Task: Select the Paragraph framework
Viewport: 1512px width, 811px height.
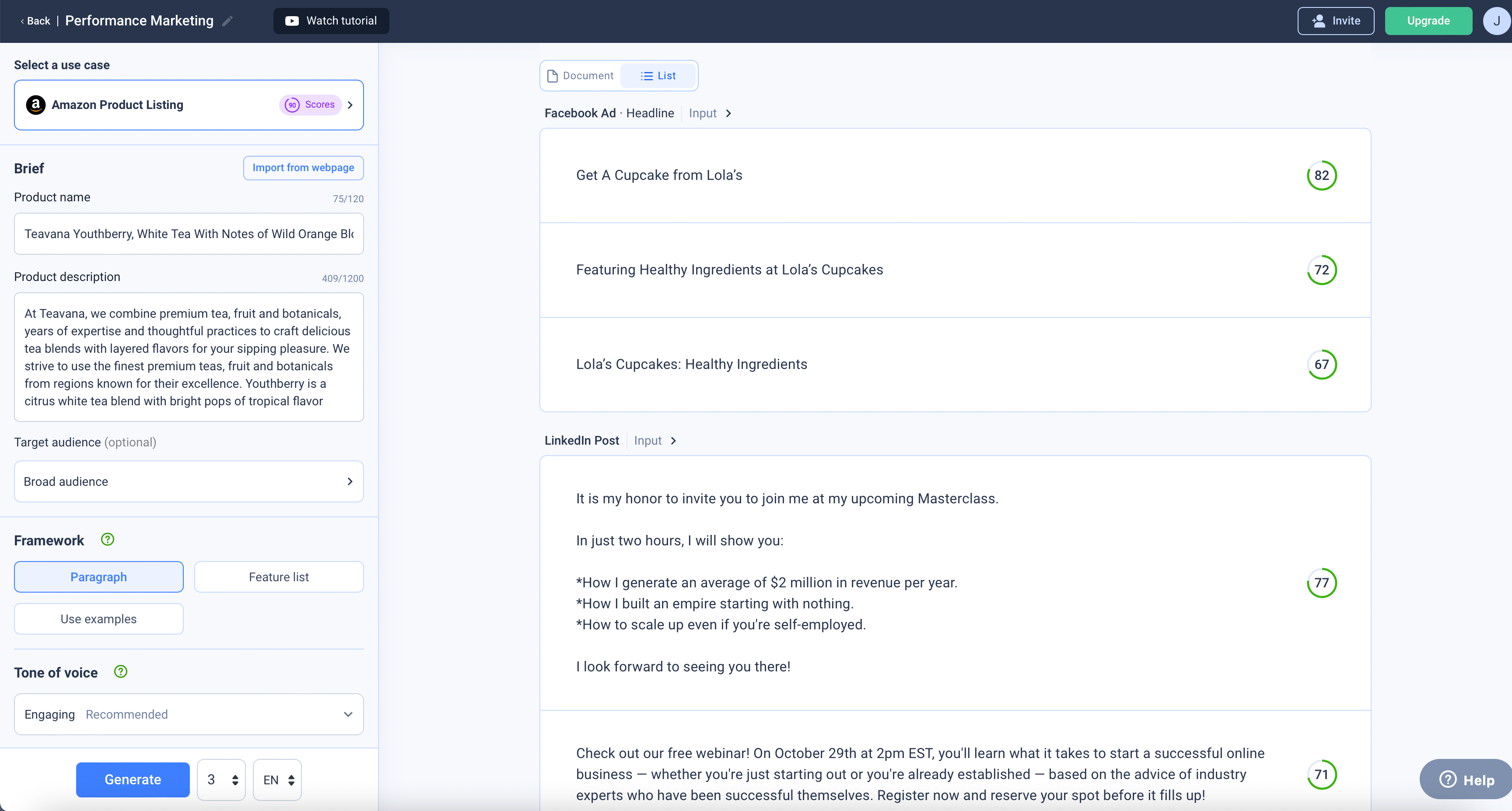Action: [98, 576]
